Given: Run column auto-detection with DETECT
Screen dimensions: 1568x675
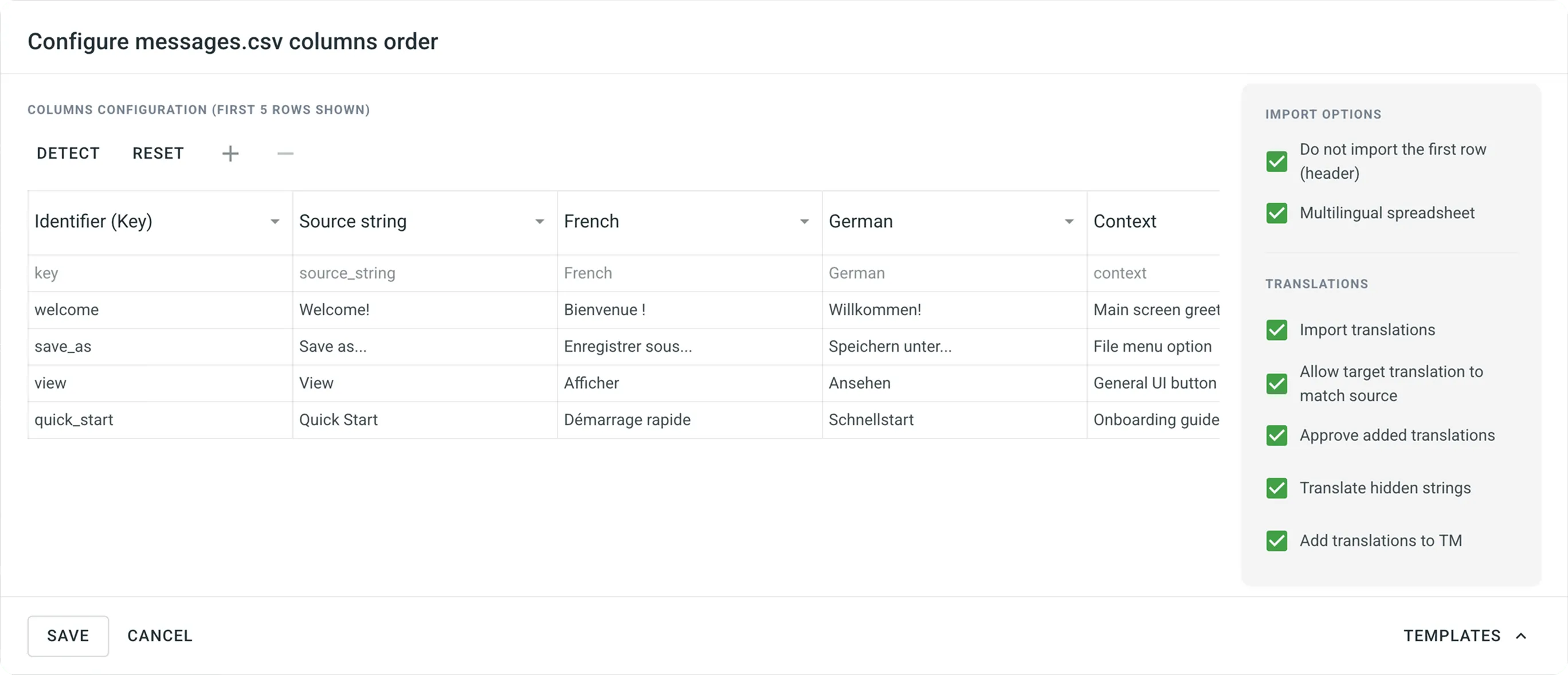Looking at the screenshot, I should [x=68, y=153].
